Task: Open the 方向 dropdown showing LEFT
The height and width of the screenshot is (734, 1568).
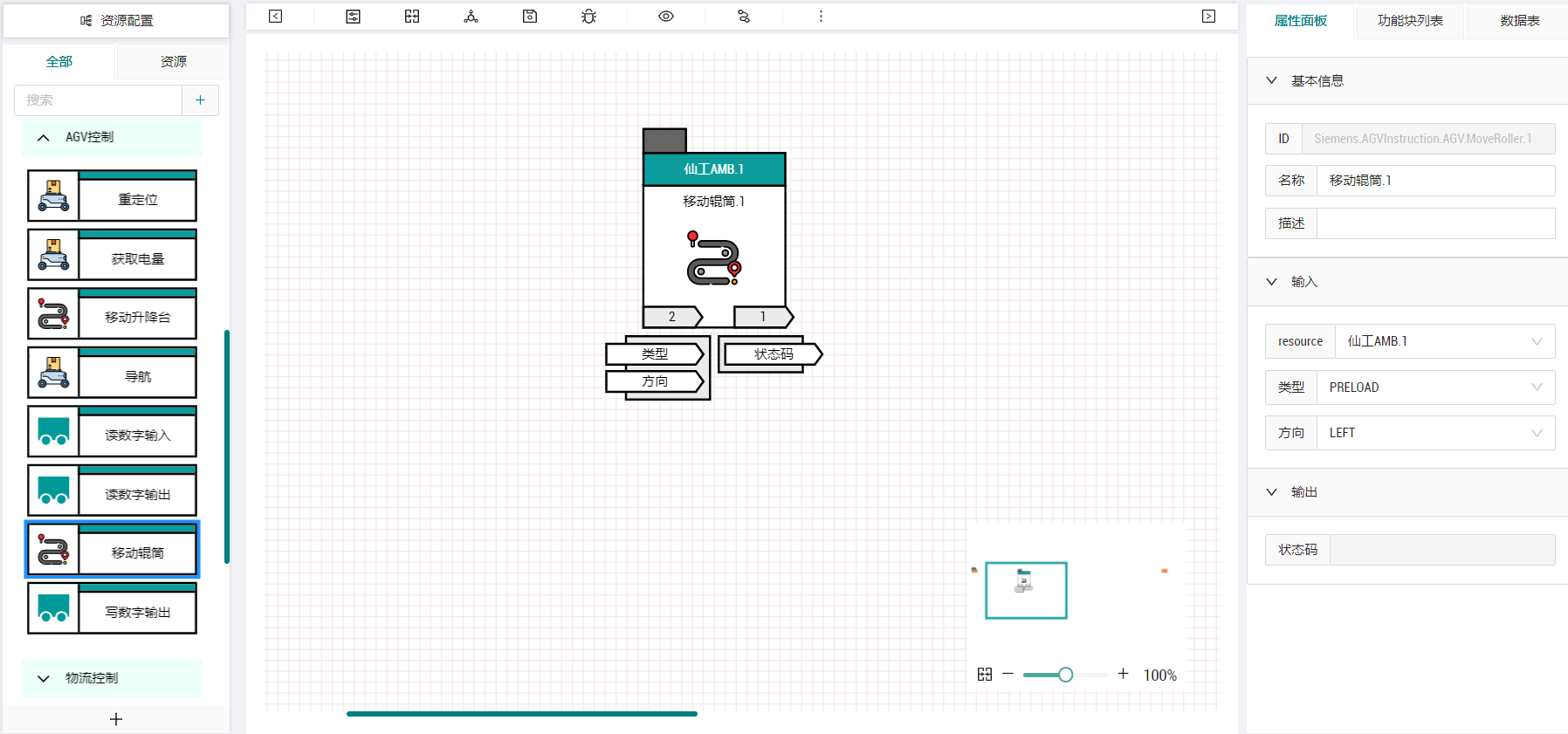Action: pos(1435,433)
